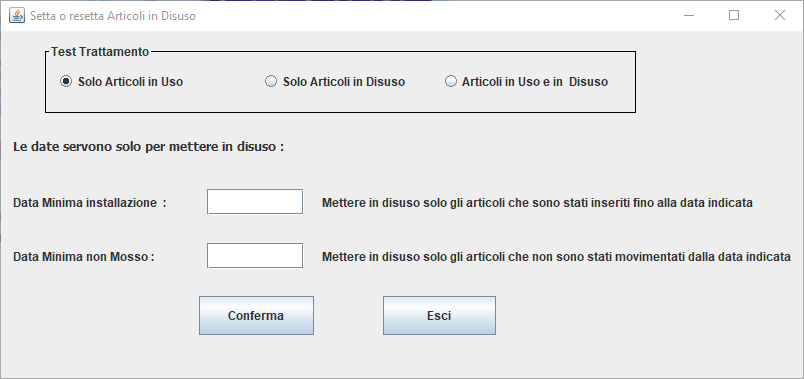Select the Solo Articoli in Uso option
804x379 pixels.
tap(122, 82)
